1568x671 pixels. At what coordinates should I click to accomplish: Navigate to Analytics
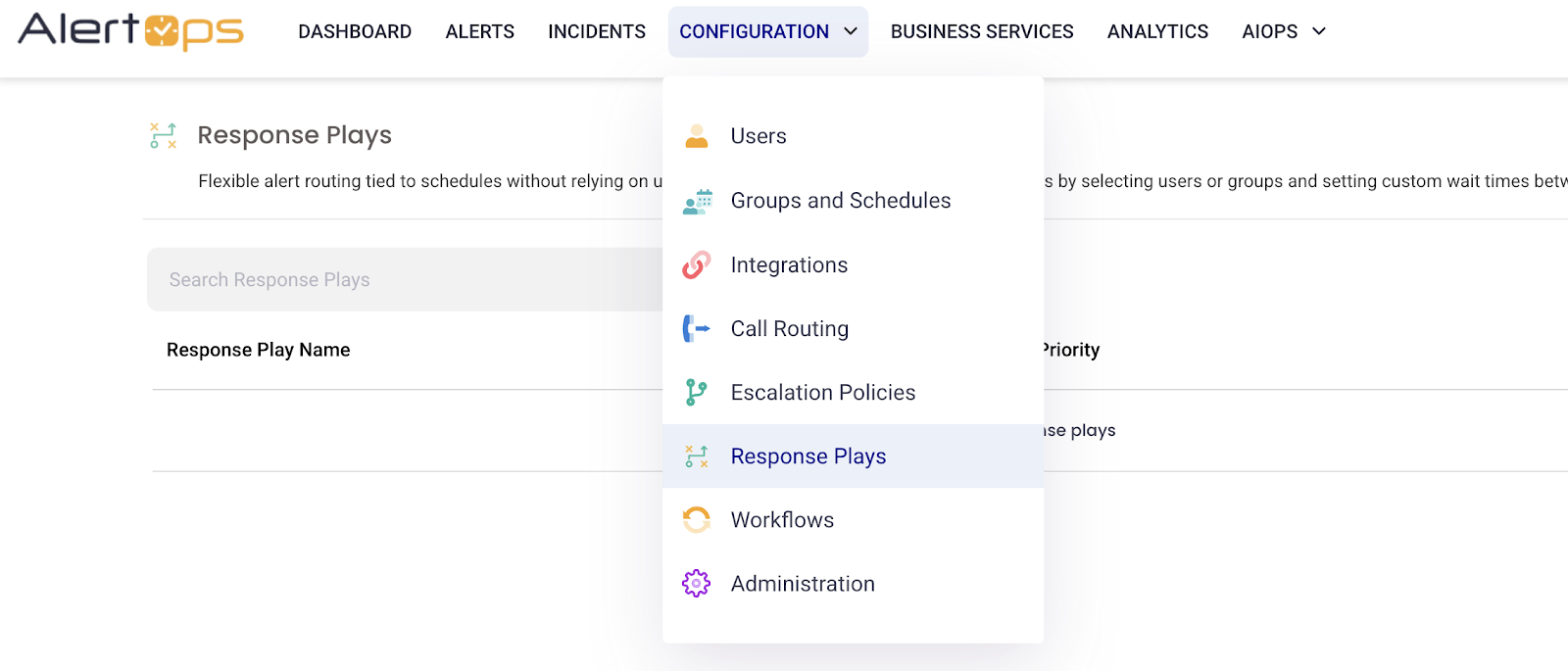[x=1157, y=31]
